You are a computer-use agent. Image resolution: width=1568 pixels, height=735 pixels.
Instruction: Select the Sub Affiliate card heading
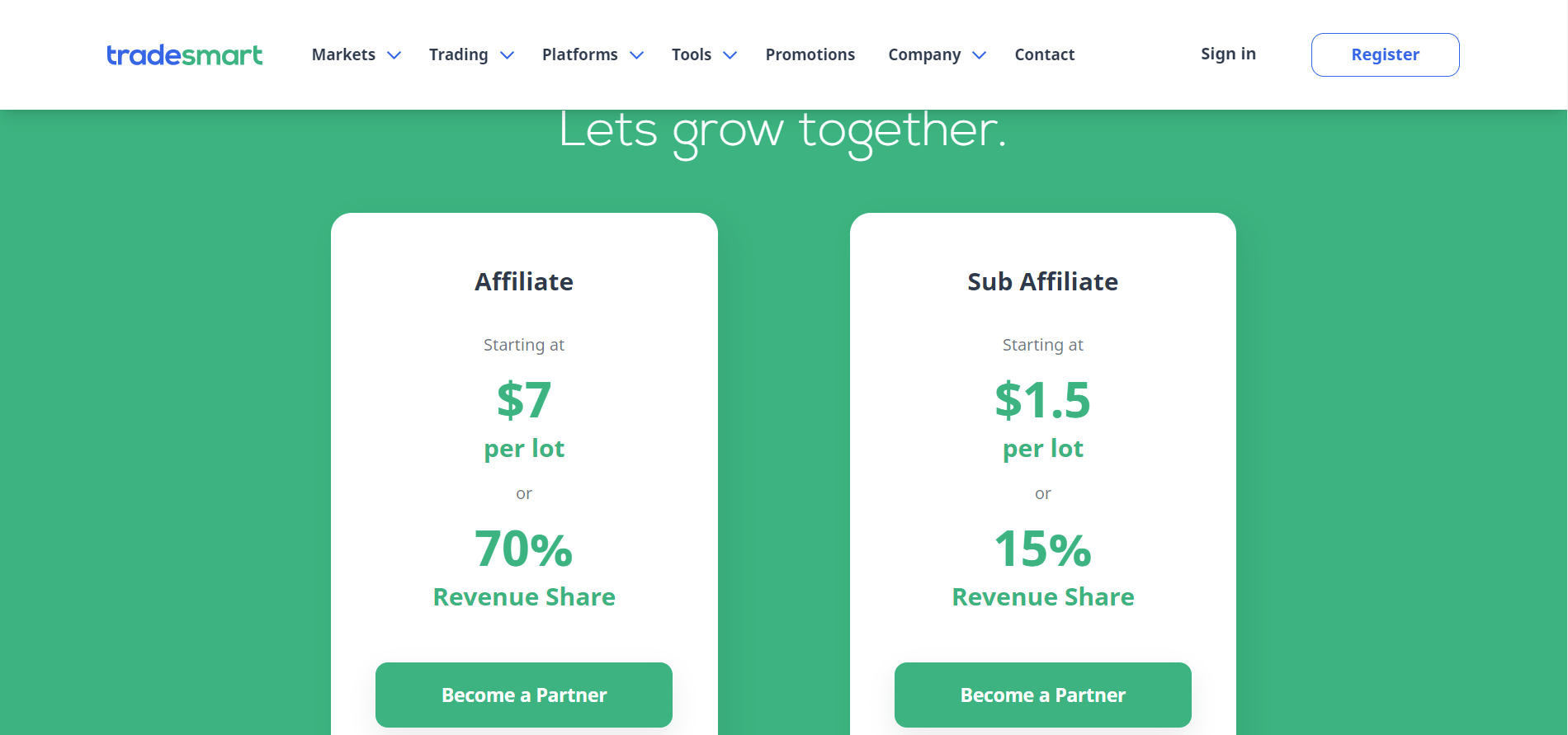[1043, 281]
